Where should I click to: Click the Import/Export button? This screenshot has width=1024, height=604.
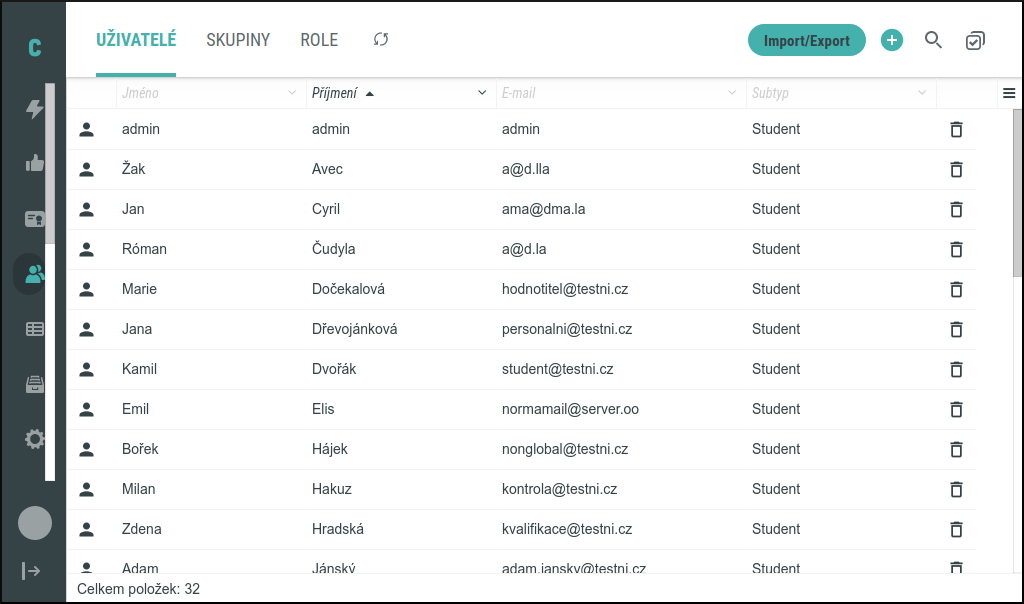point(806,40)
